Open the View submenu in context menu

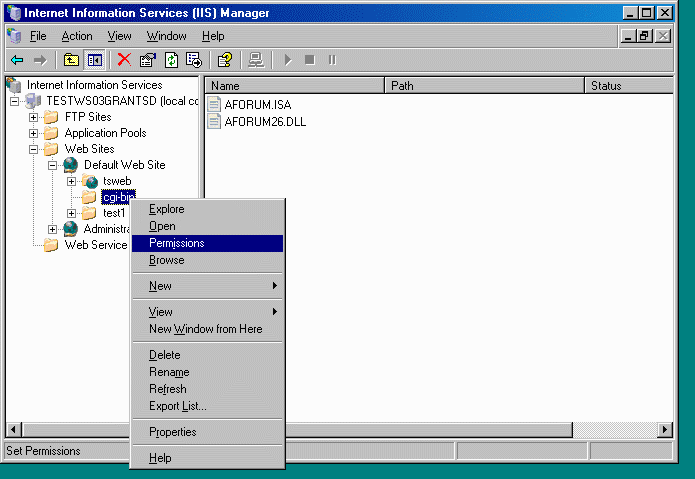click(207, 312)
